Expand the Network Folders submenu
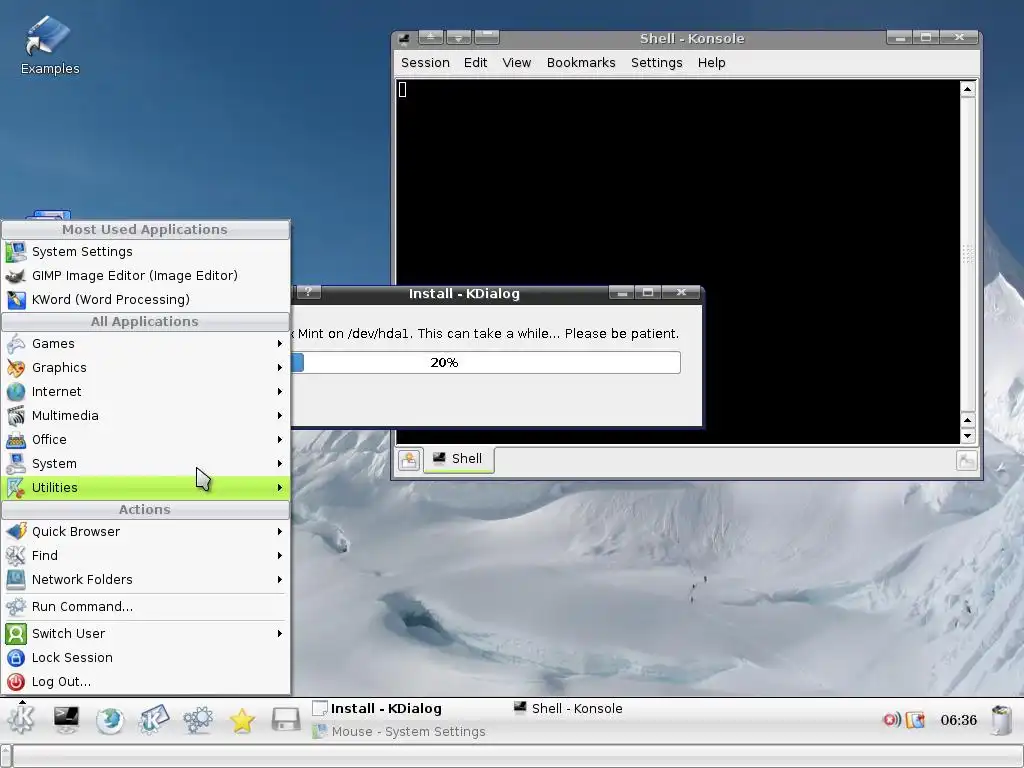 [x=145, y=580]
